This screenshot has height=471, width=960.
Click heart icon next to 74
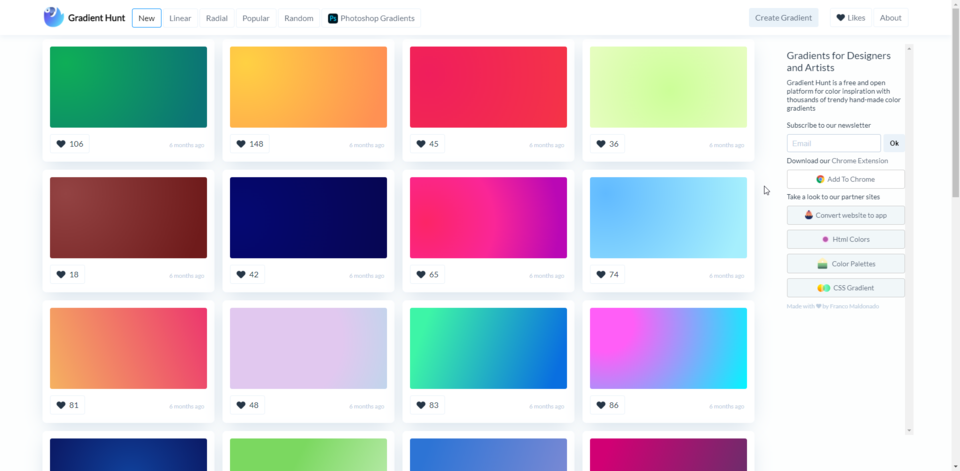point(601,274)
